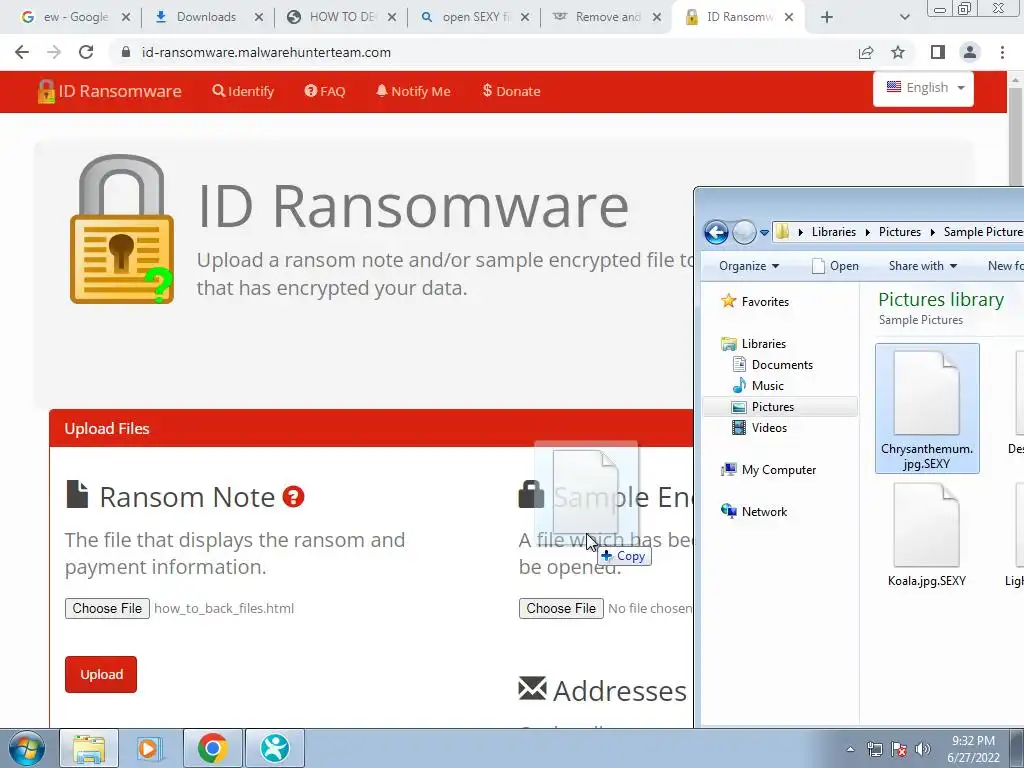The image size is (1024, 768).
Task: Select Koala.jpg.SEXY file
Action: 927,535
